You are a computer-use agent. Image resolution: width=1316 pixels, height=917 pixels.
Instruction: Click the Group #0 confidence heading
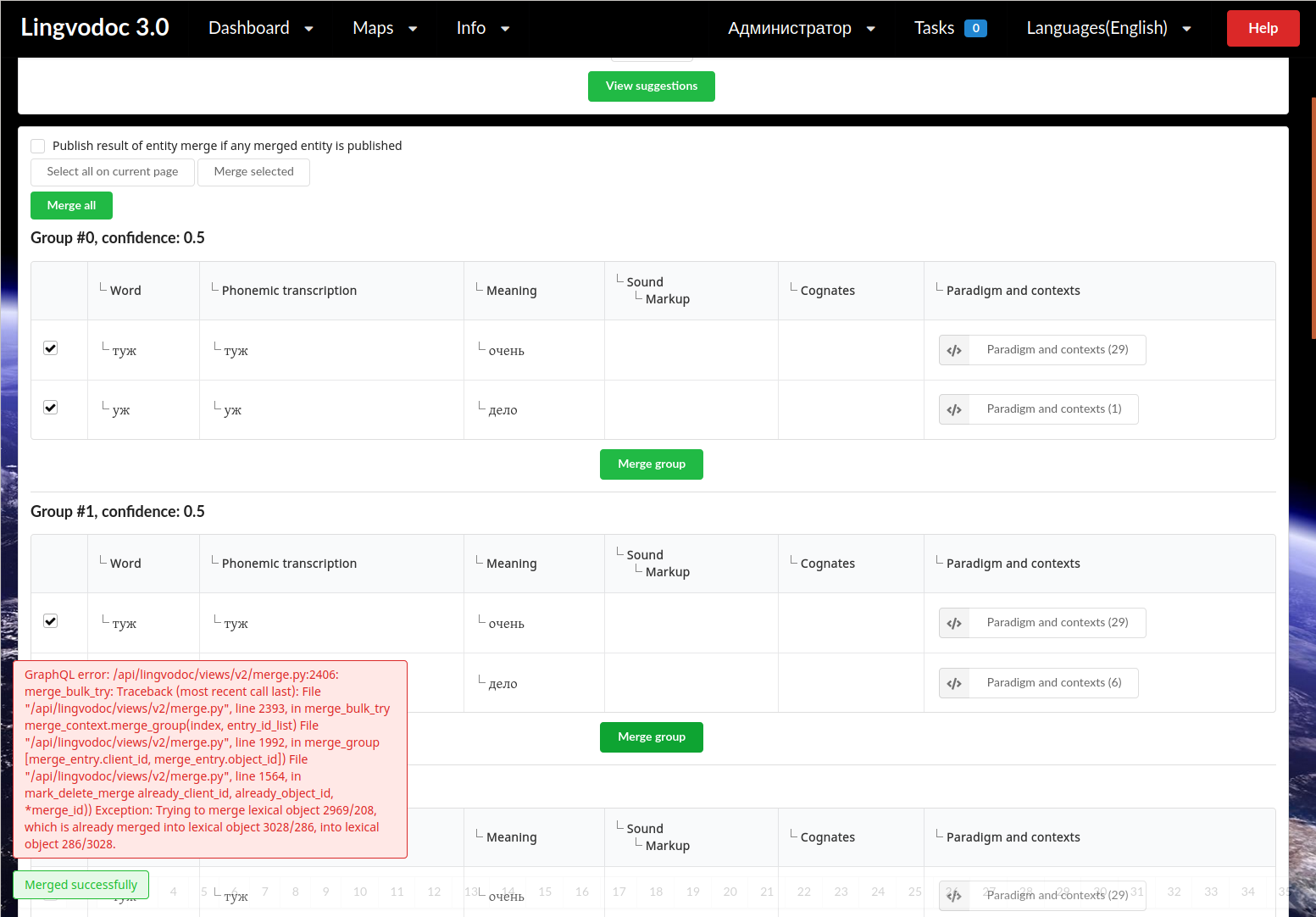(118, 238)
